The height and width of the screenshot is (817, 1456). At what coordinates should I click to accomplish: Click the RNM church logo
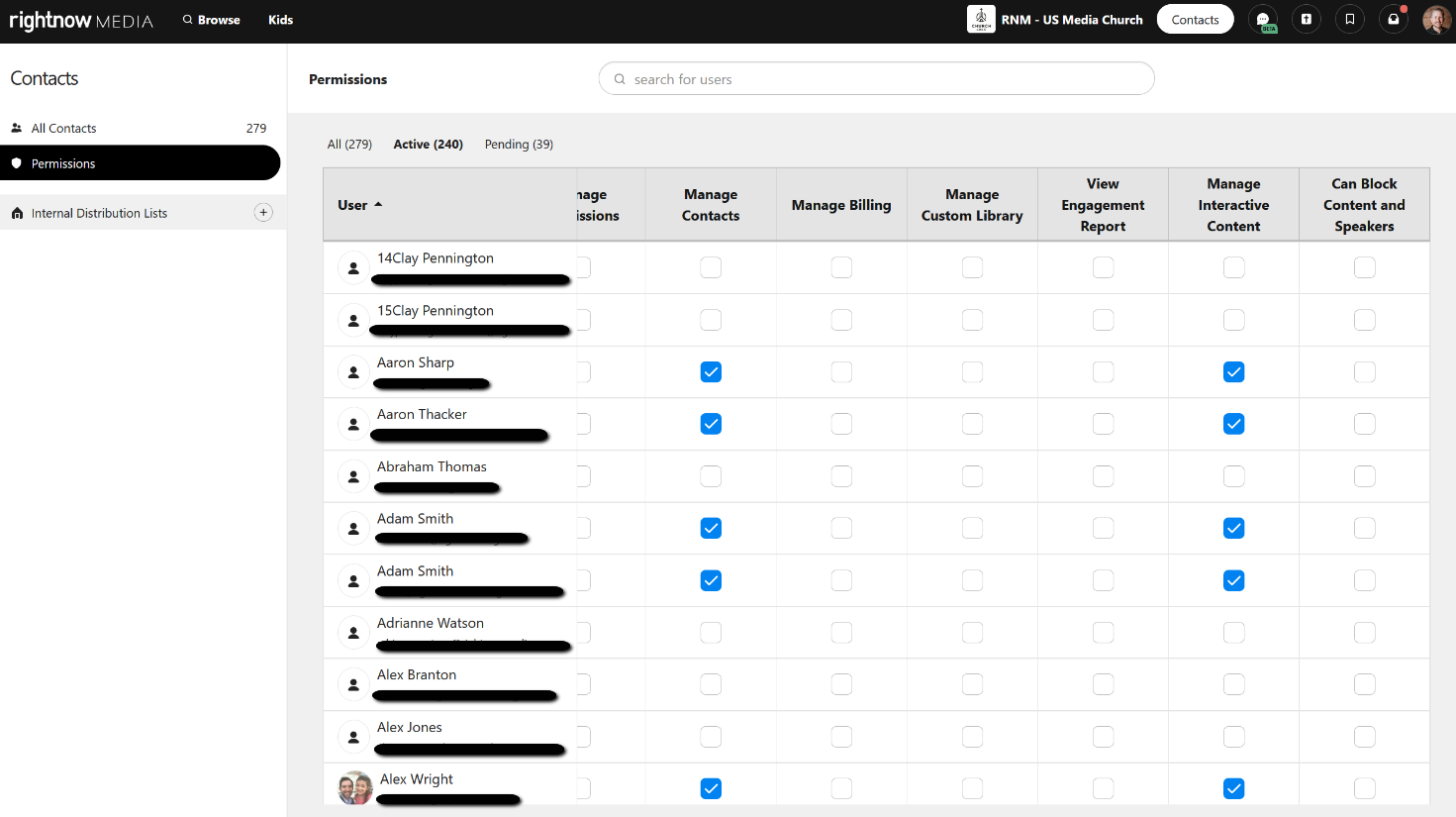[981, 19]
